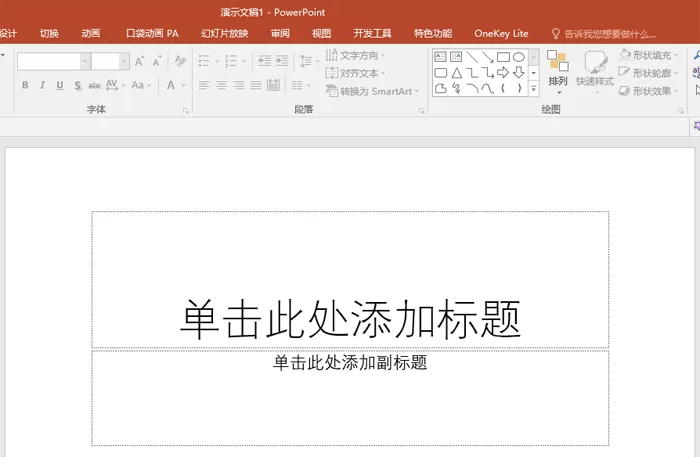Image resolution: width=700 pixels, height=457 pixels.
Task: Click the 排列 arrange button
Action: 558,72
